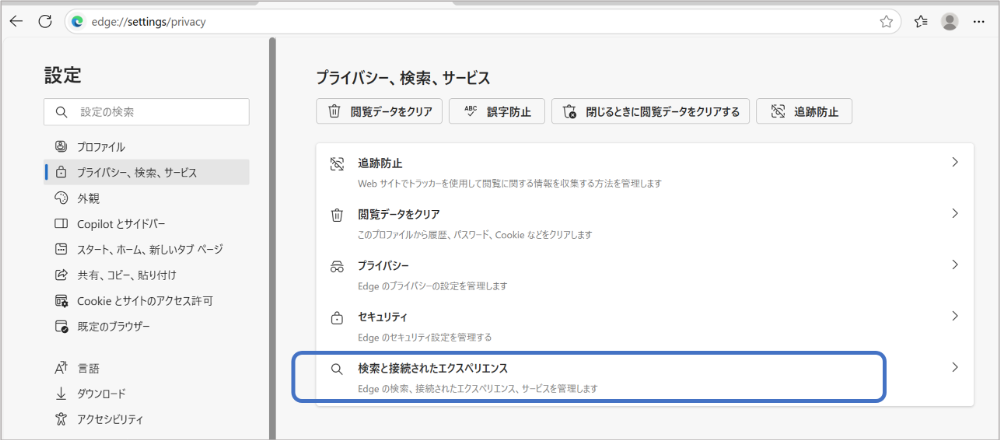Go to 外観 settings
The height and width of the screenshot is (440, 1000).
pyautogui.click(x=147, y=198)
